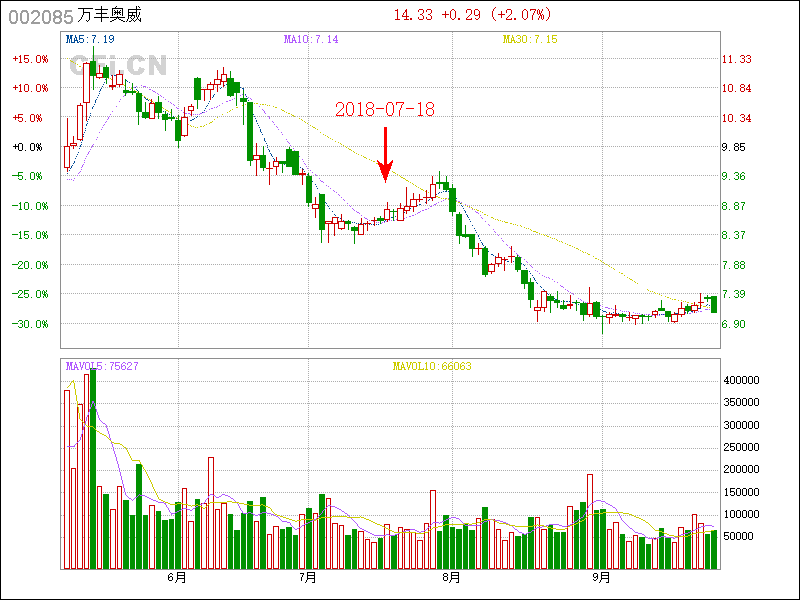The image size is (800, 600).
Task: Select the MA10:7.14 indicator label
Action: 311,39
